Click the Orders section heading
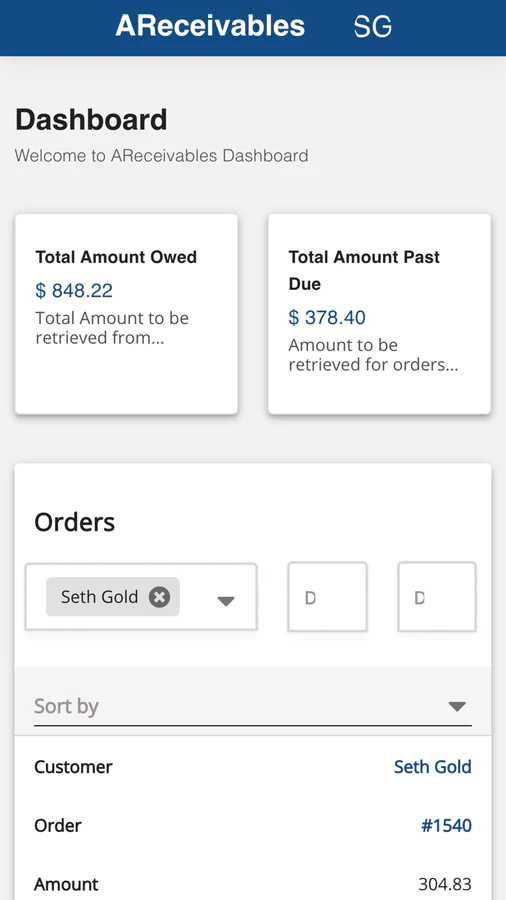Image resolution: width=506 pixels, height=900 pixels. (75, 522)
